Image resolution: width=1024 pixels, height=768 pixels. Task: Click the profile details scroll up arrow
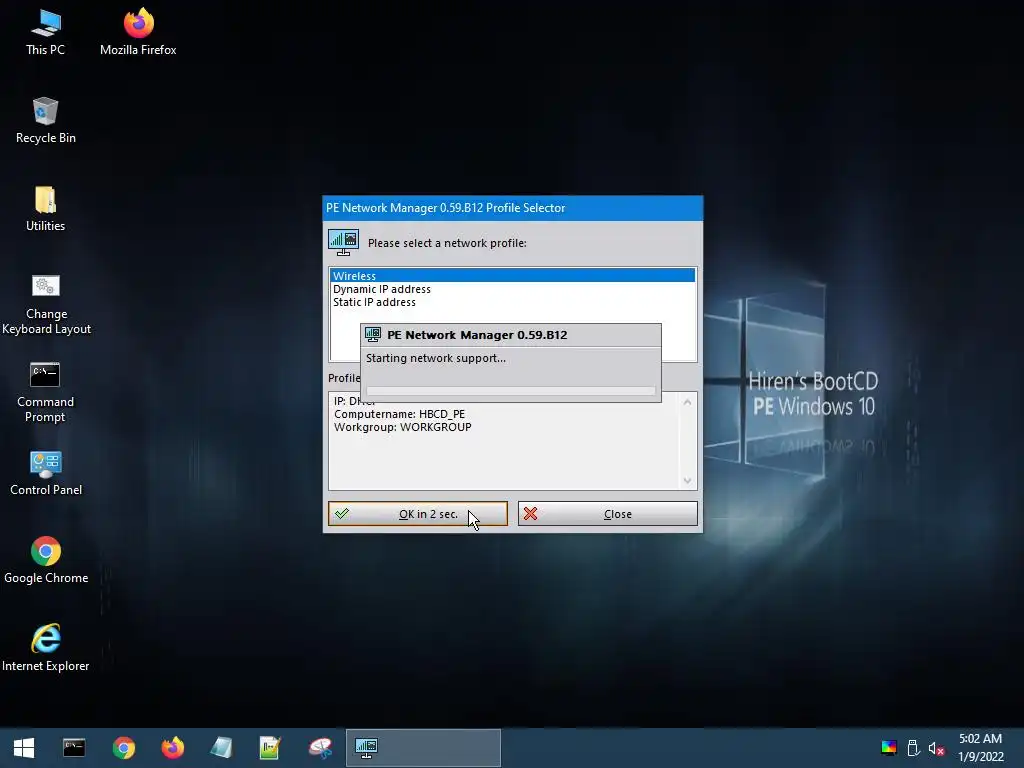687,402
